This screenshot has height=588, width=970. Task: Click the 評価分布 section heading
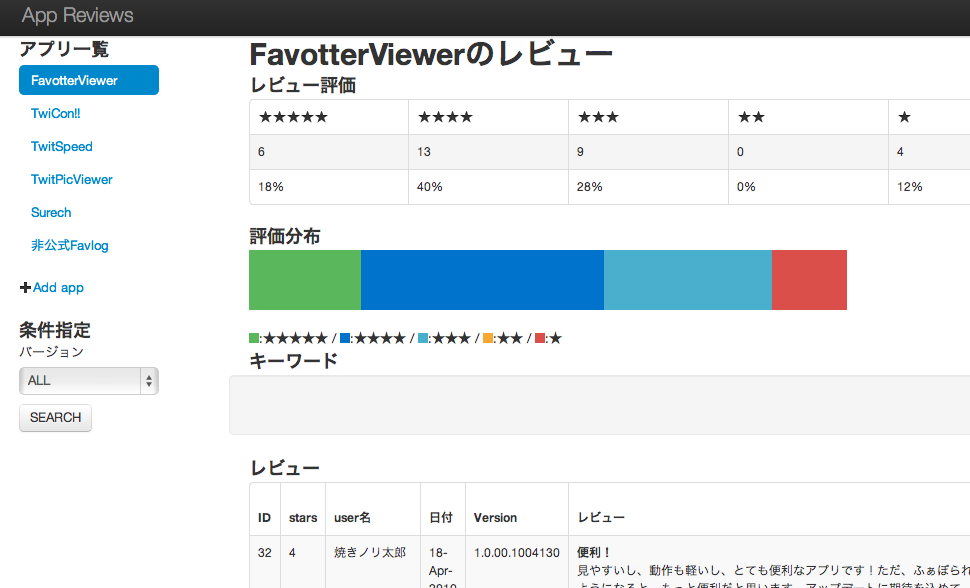(x=285, y=236)
